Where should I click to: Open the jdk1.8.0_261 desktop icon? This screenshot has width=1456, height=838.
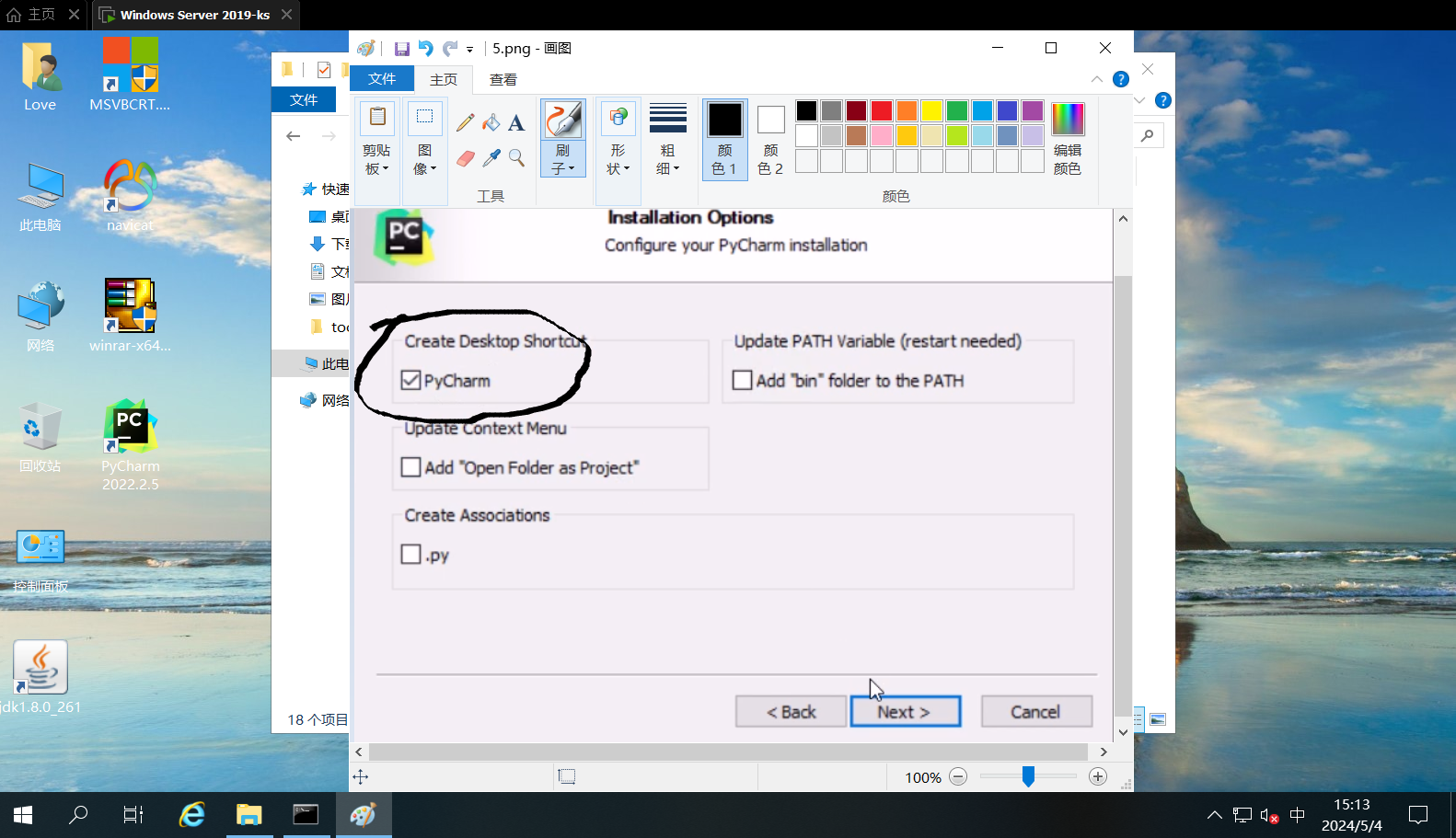40,677
